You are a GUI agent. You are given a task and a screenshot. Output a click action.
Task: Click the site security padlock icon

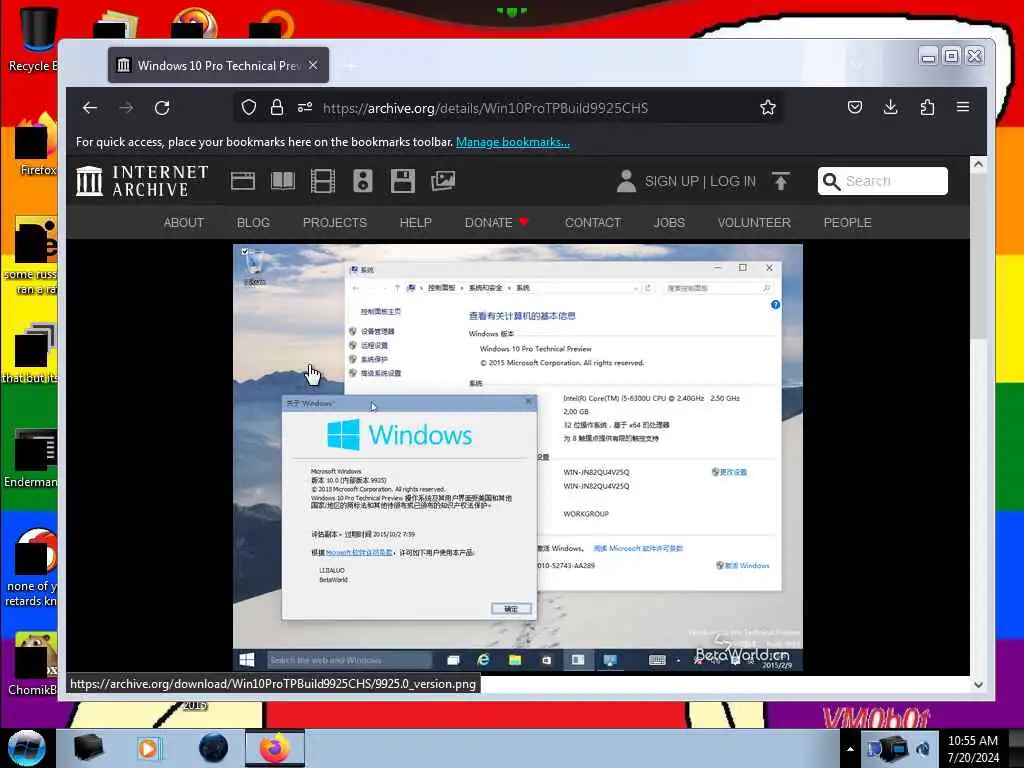coord(277,107)
